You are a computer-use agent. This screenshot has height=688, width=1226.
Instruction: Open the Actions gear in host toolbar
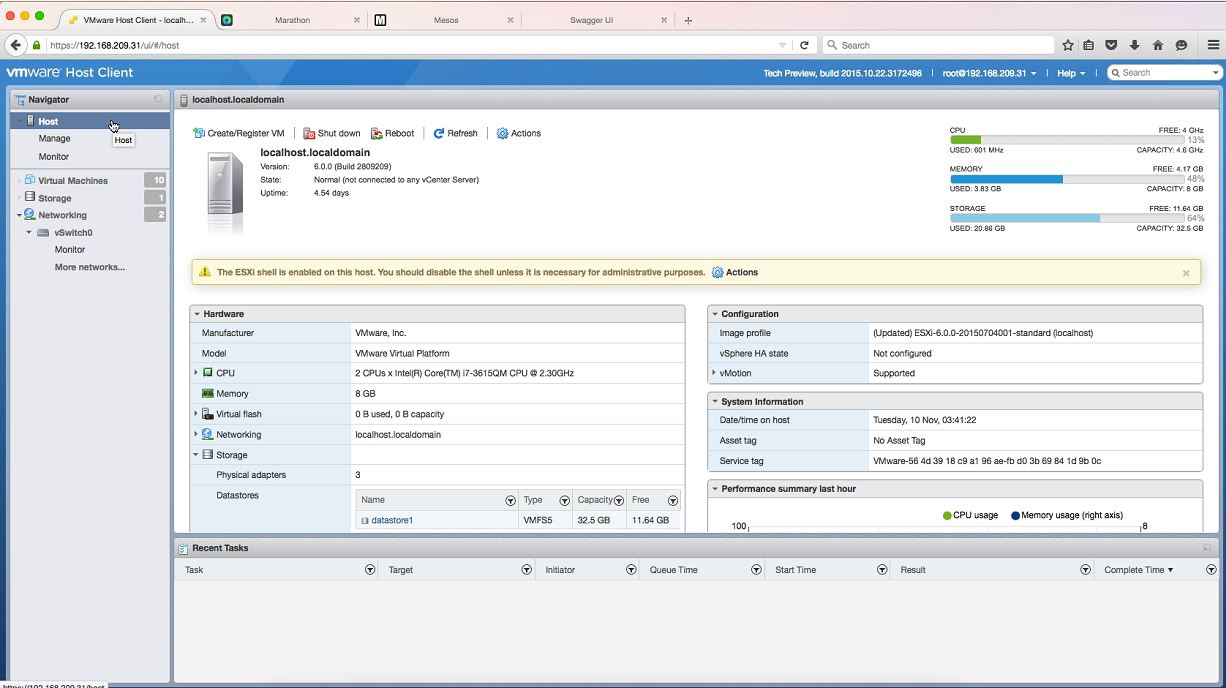tap(503, 133)
